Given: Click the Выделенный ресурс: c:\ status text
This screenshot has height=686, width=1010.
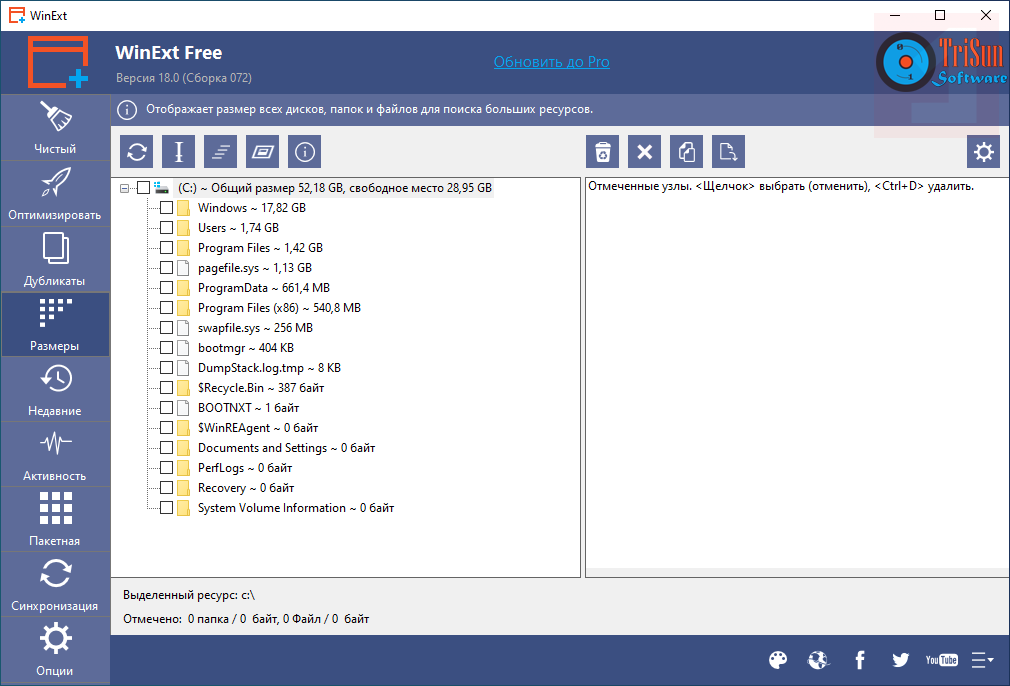Looking at the screenshot, I should 189,595.
